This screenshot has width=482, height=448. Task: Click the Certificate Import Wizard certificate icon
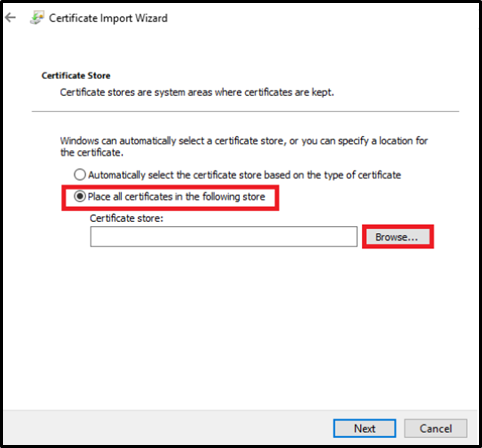37,18
